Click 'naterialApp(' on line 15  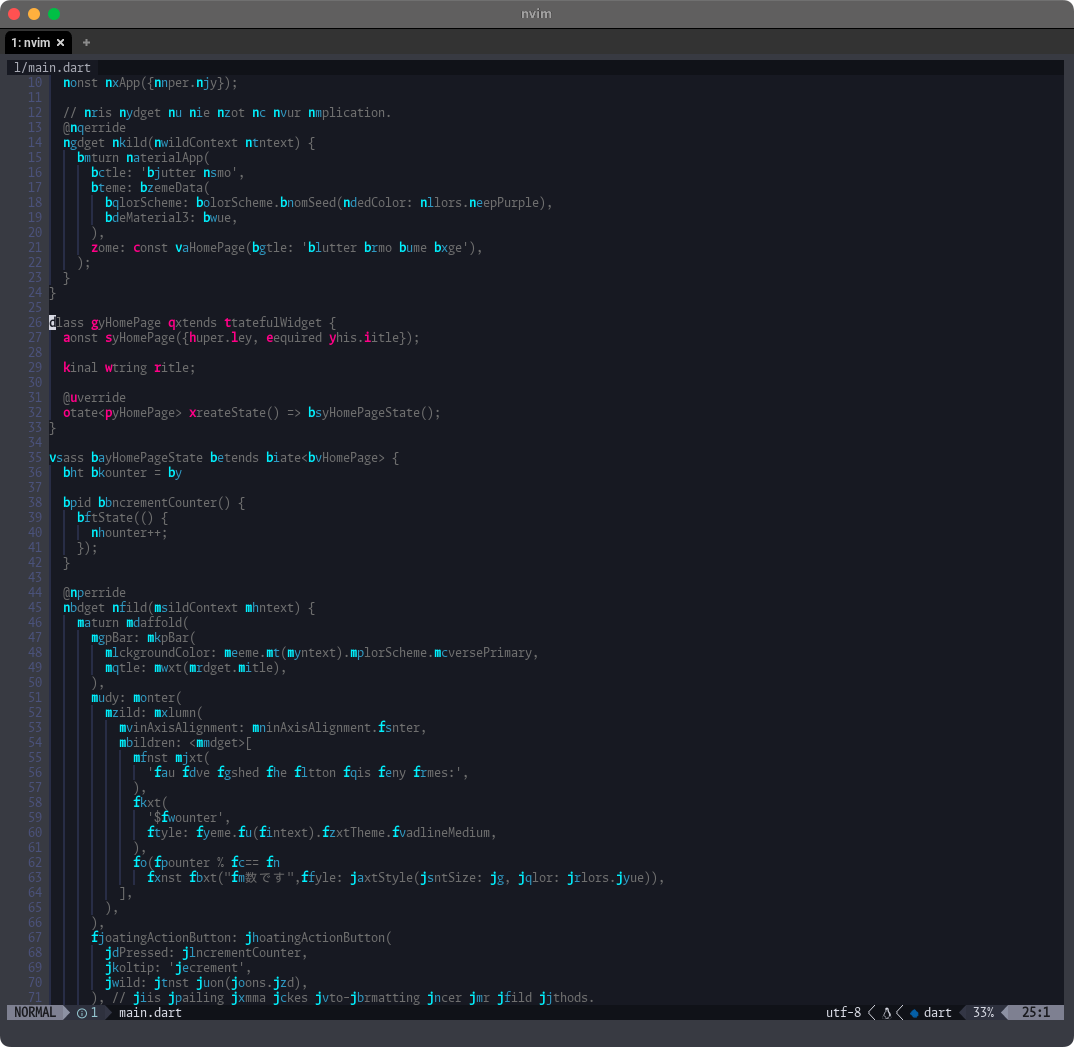click(x=168, y=157)
